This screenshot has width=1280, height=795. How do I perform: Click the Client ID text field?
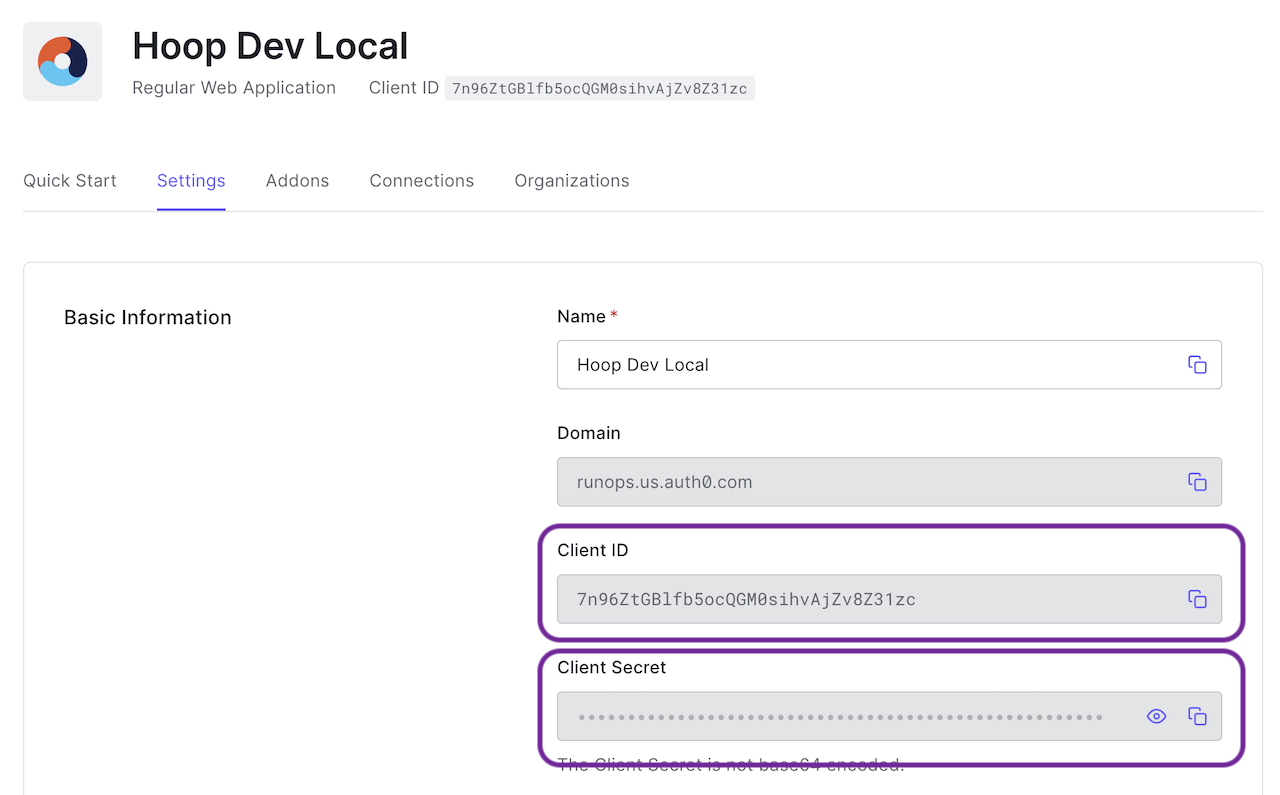860,599
